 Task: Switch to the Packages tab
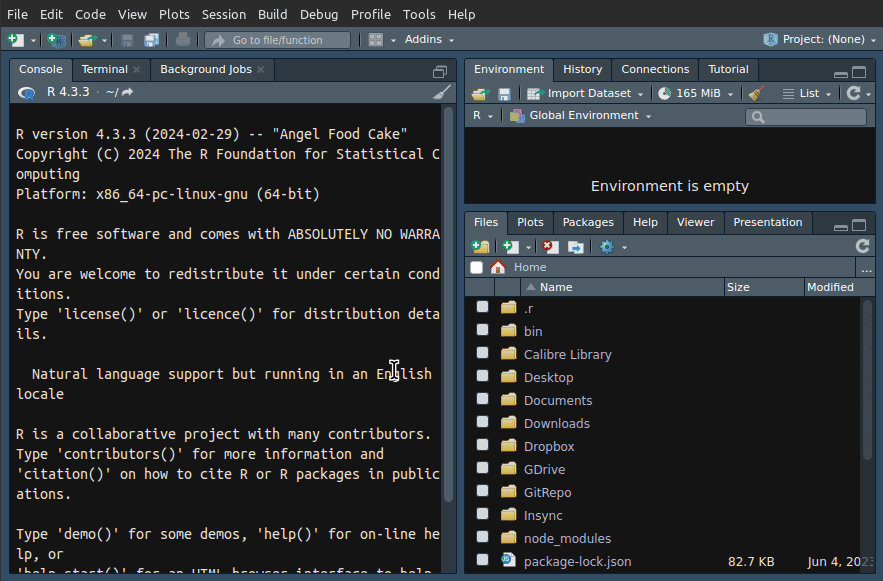(x=588, y=222)
